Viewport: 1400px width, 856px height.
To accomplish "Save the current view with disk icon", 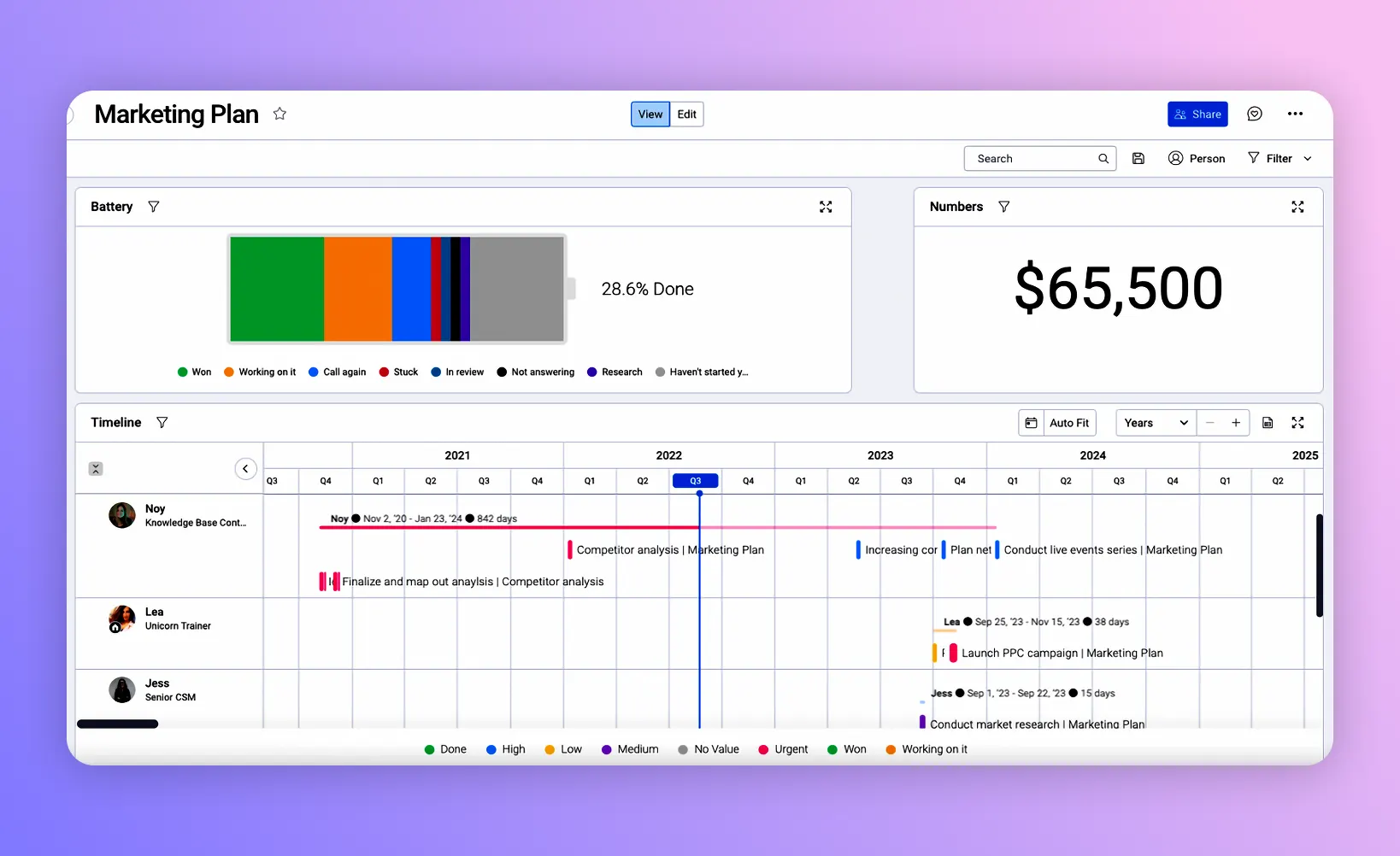I will click(x=1138, y=158).
